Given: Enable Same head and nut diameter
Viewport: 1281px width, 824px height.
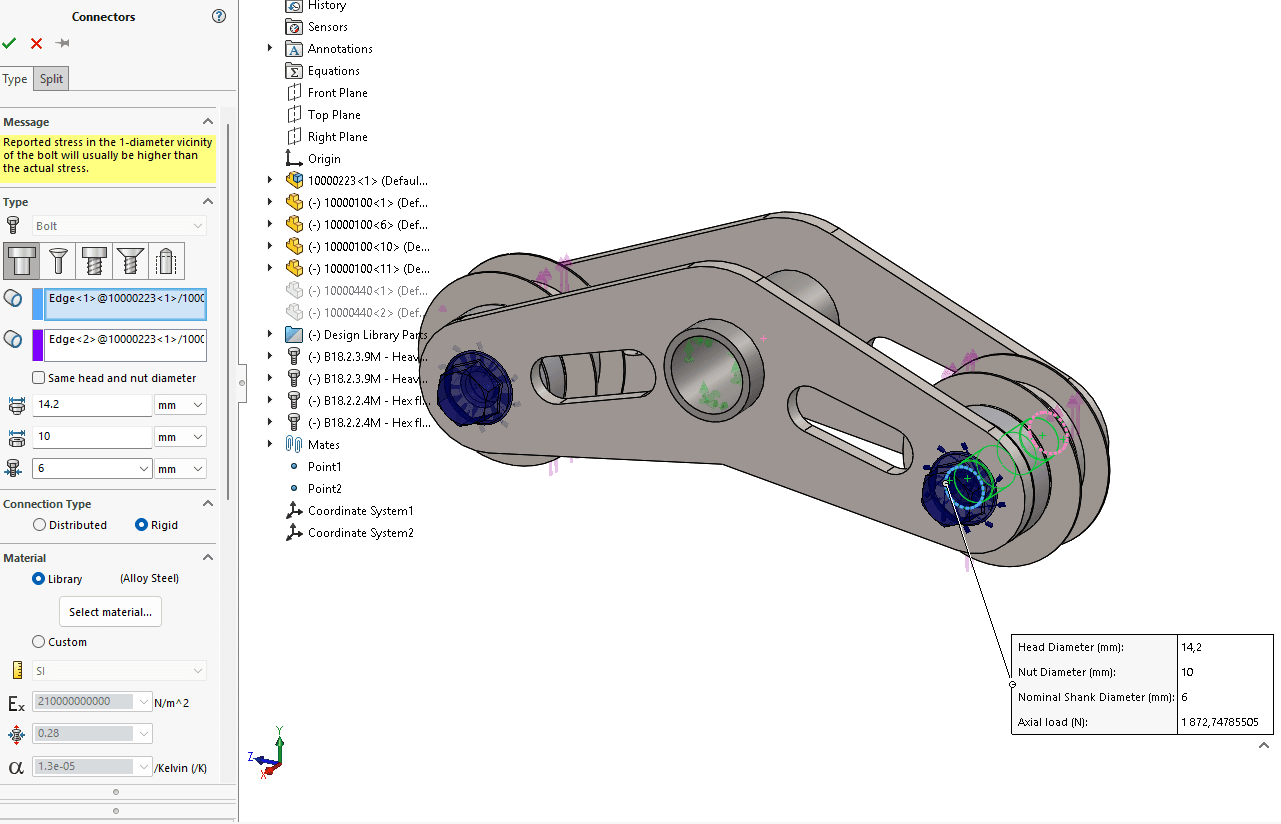Looking at the screenshot, I should click(x=39, y=378).
